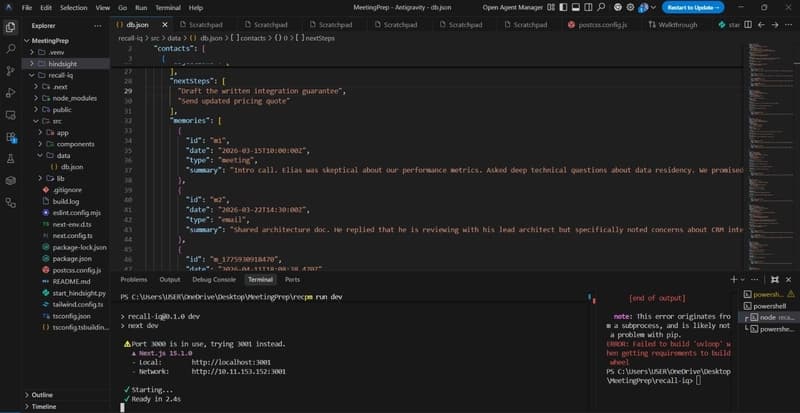Expand the Outline section

point(42,395)
